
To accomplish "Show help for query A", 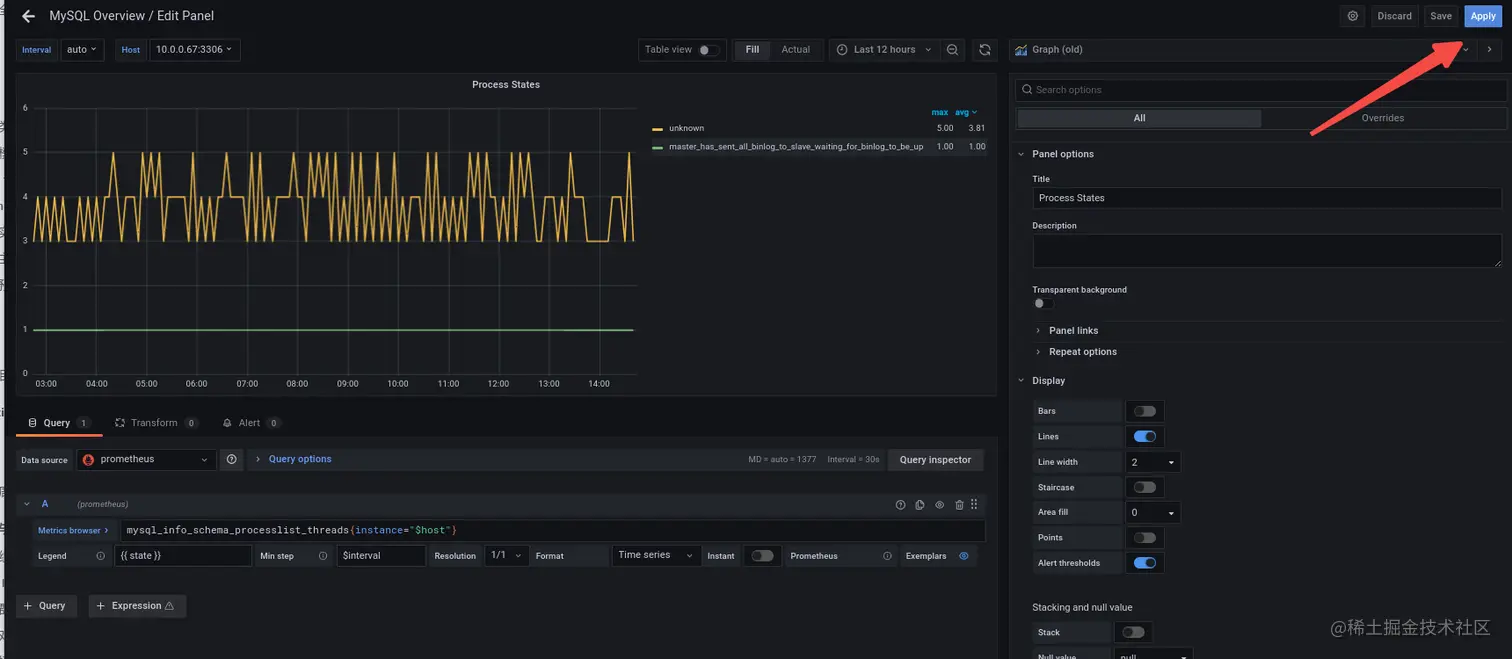I will click(900, 505).
